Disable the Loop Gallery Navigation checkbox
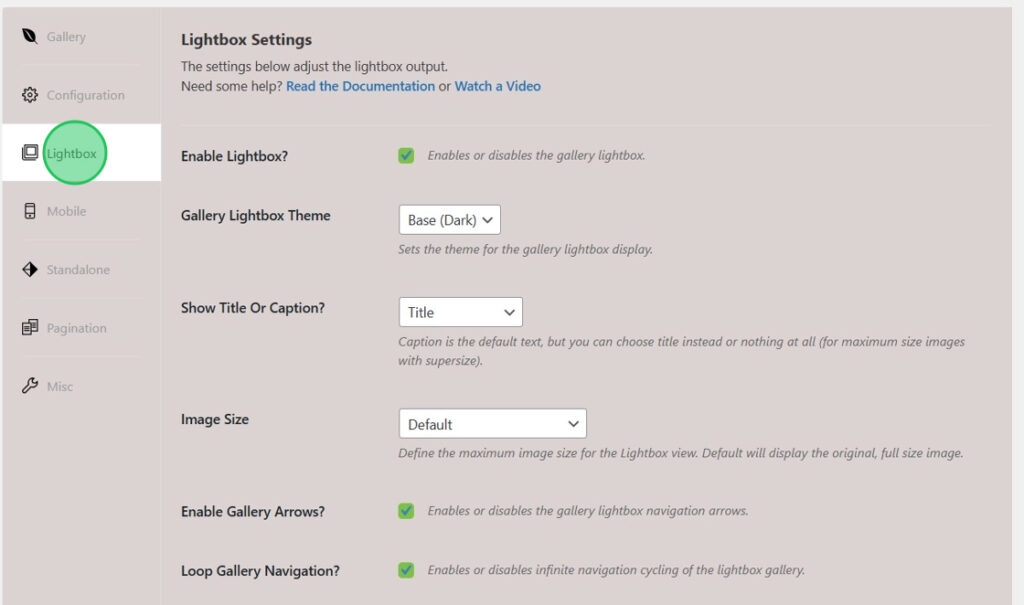This screenshot has width=1024, height=605. click(x=406, y=570)
